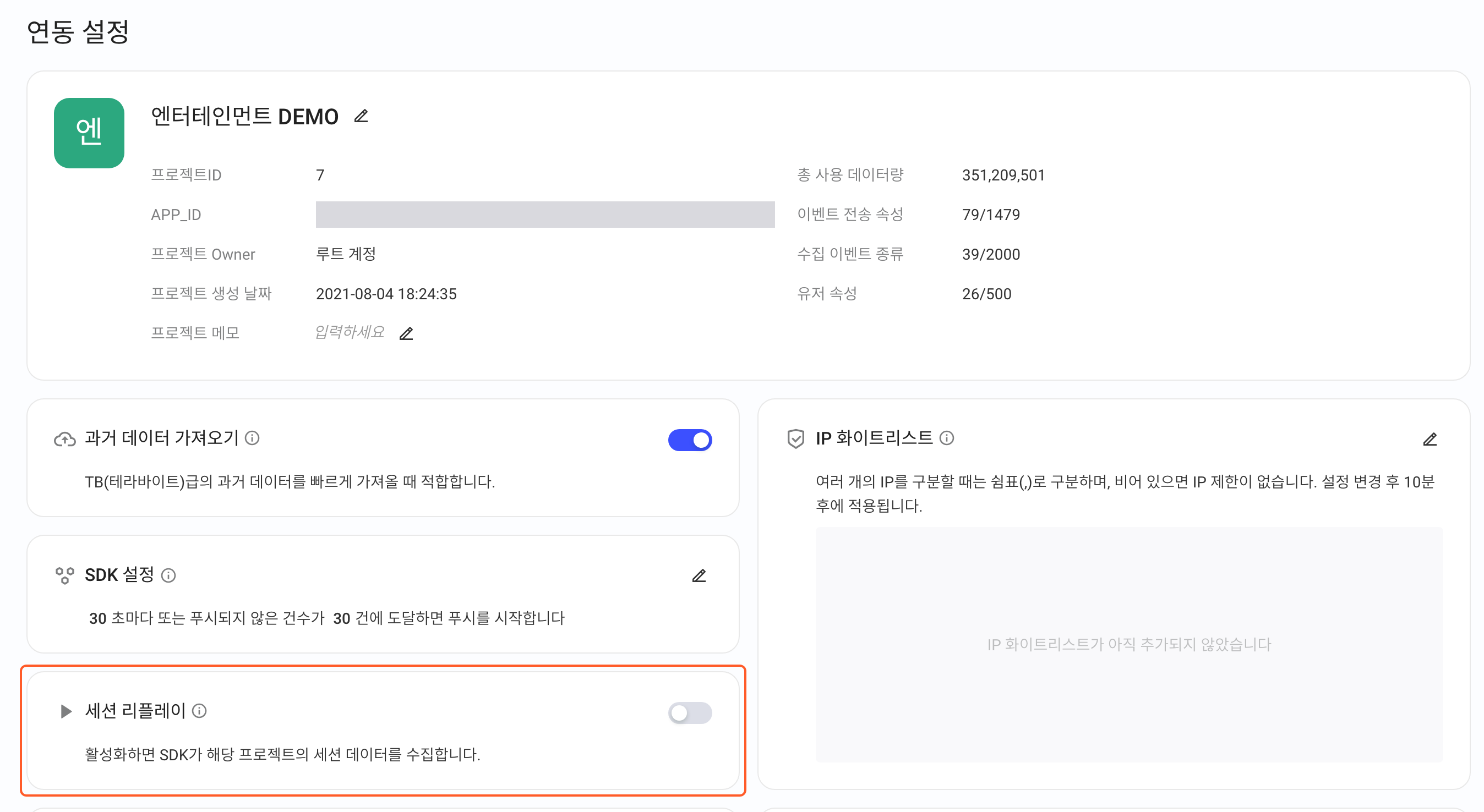Click the masked APP_ID field

point(545,215)
